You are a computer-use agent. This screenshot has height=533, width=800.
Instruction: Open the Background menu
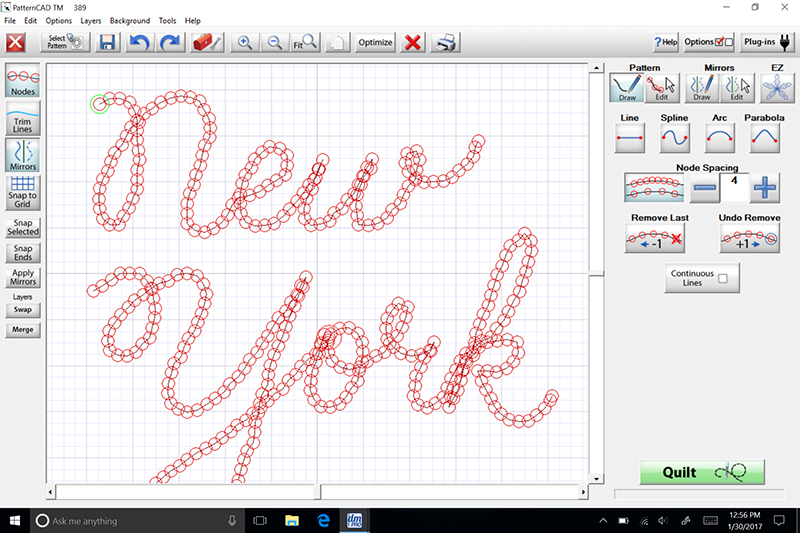point(130,20)
